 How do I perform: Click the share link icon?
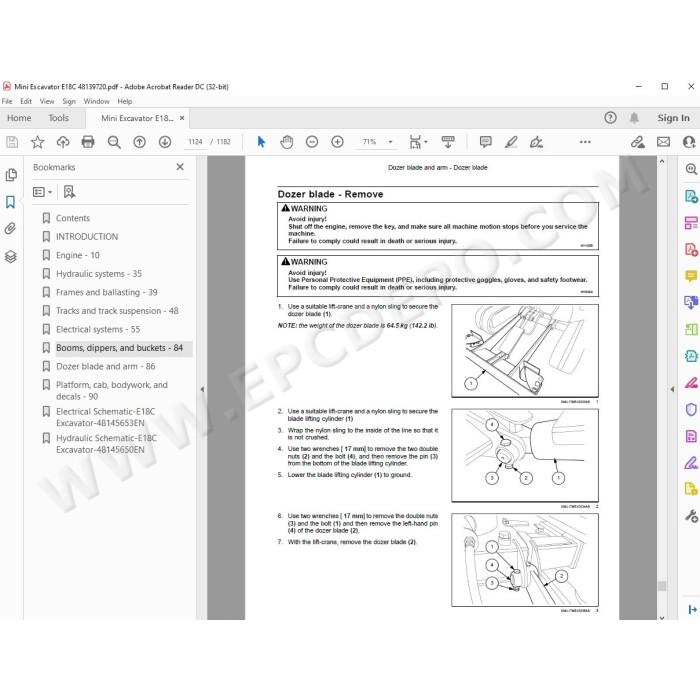638,142
